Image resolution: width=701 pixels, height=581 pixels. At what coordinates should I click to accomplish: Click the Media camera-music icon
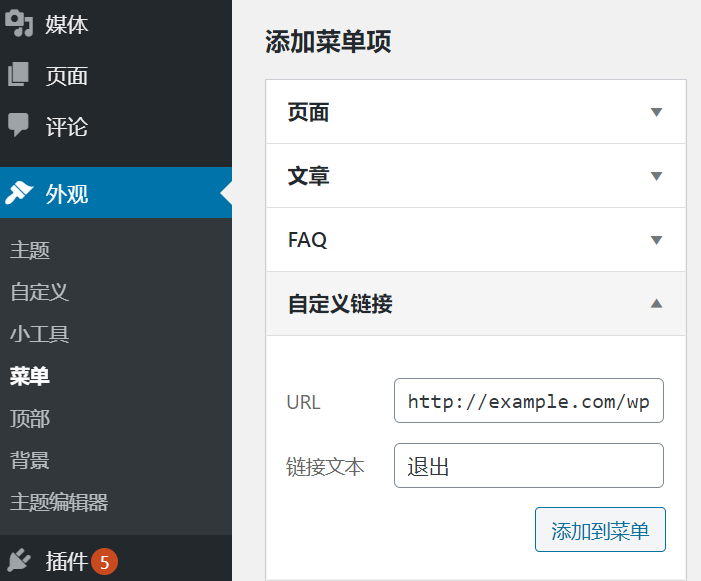coord(19,23)
